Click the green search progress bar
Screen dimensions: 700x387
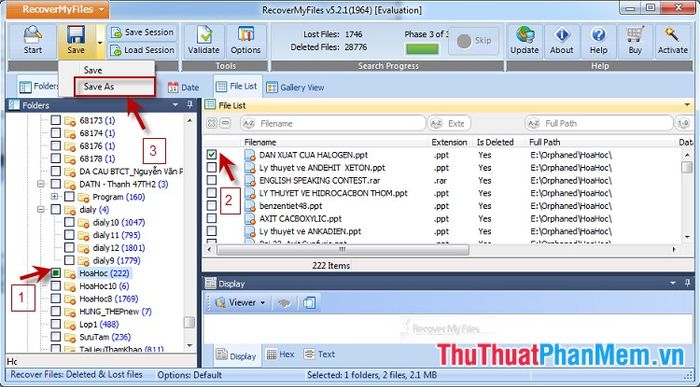pyautogui.click(x=422, y=49)
